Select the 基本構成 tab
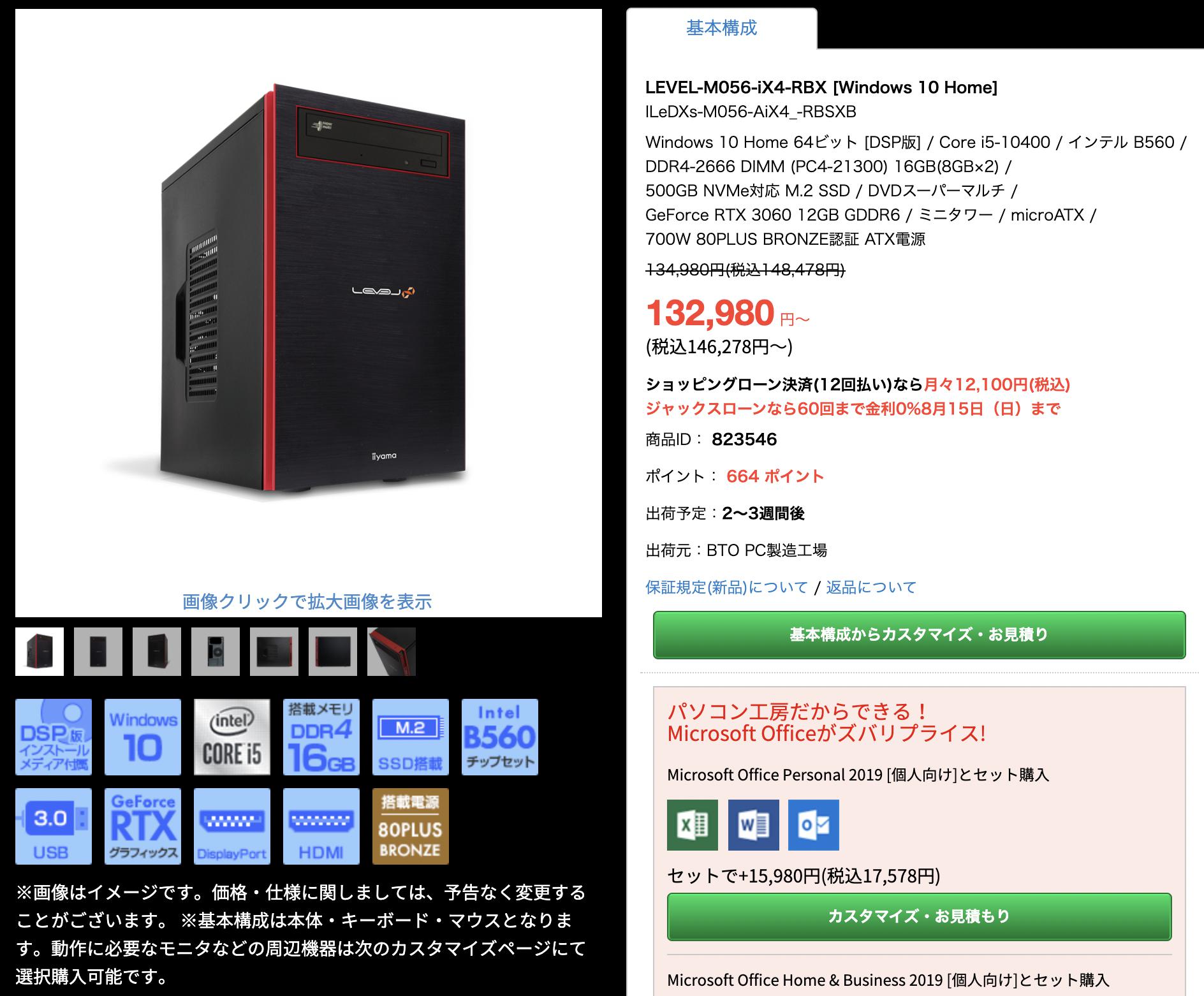This screenshot has width=1204, height=996. click(722, 28)
